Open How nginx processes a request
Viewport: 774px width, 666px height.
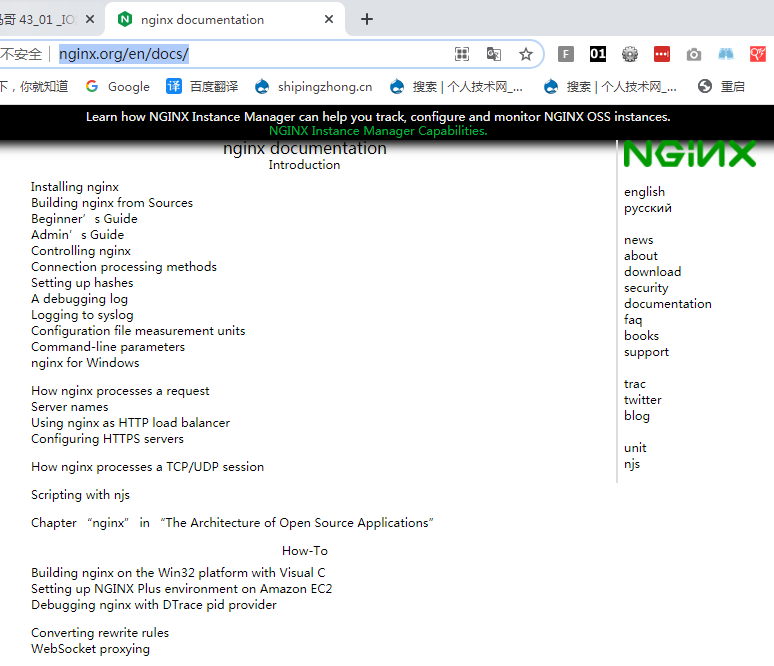click(120, 391)
